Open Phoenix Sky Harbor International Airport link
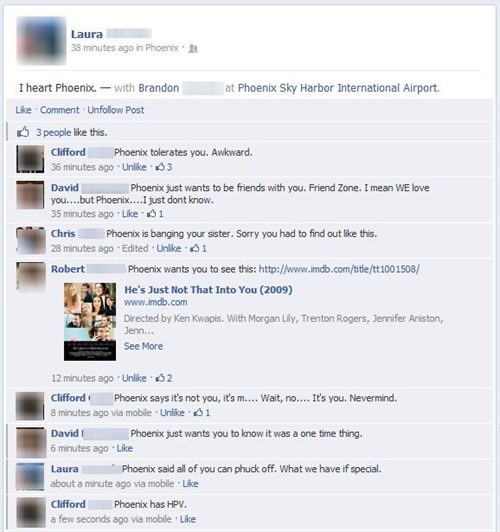 pyautogui.click(x=338, y=88)
